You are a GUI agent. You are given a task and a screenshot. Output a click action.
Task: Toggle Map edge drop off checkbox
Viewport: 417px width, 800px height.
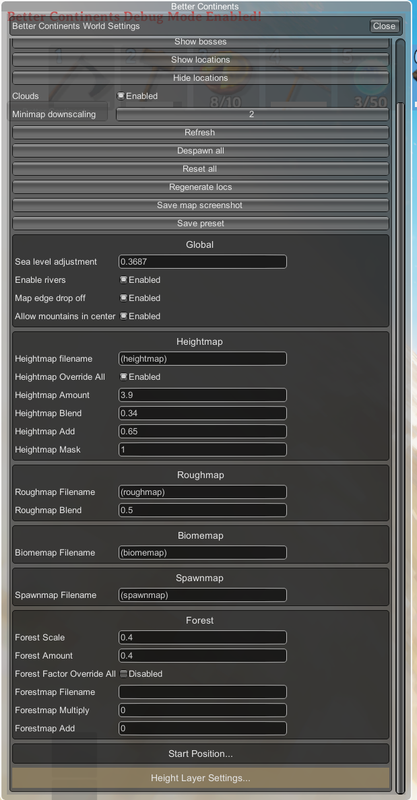tap(123, 298)
